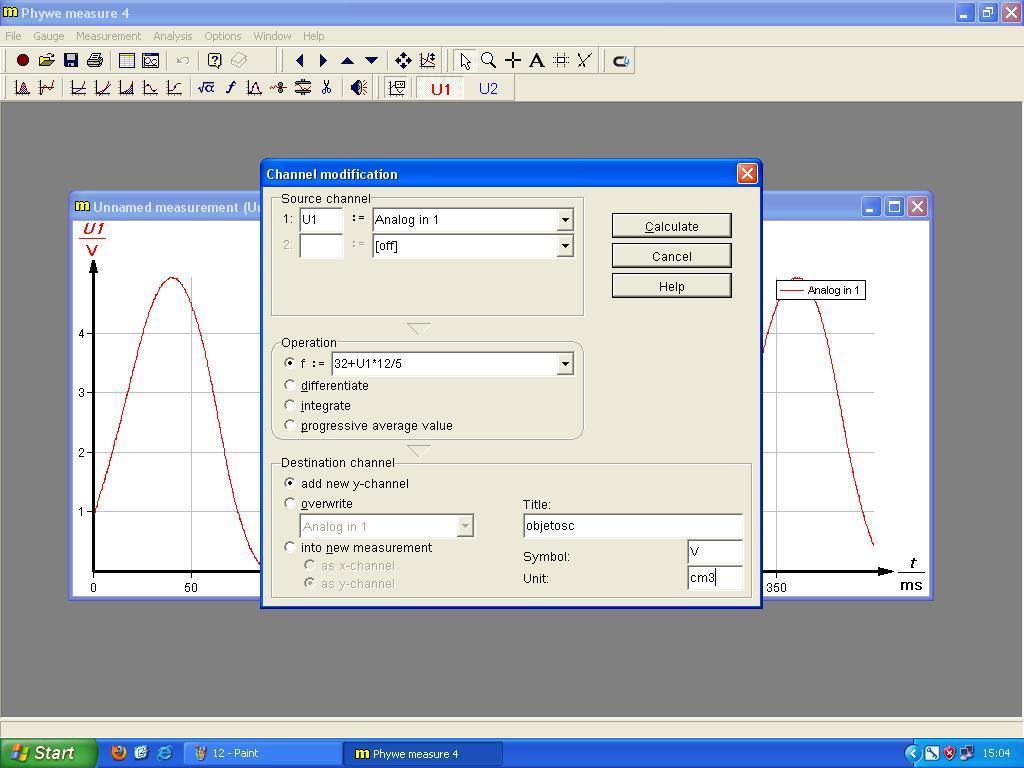Open the File menu

[x=13, y=36]
